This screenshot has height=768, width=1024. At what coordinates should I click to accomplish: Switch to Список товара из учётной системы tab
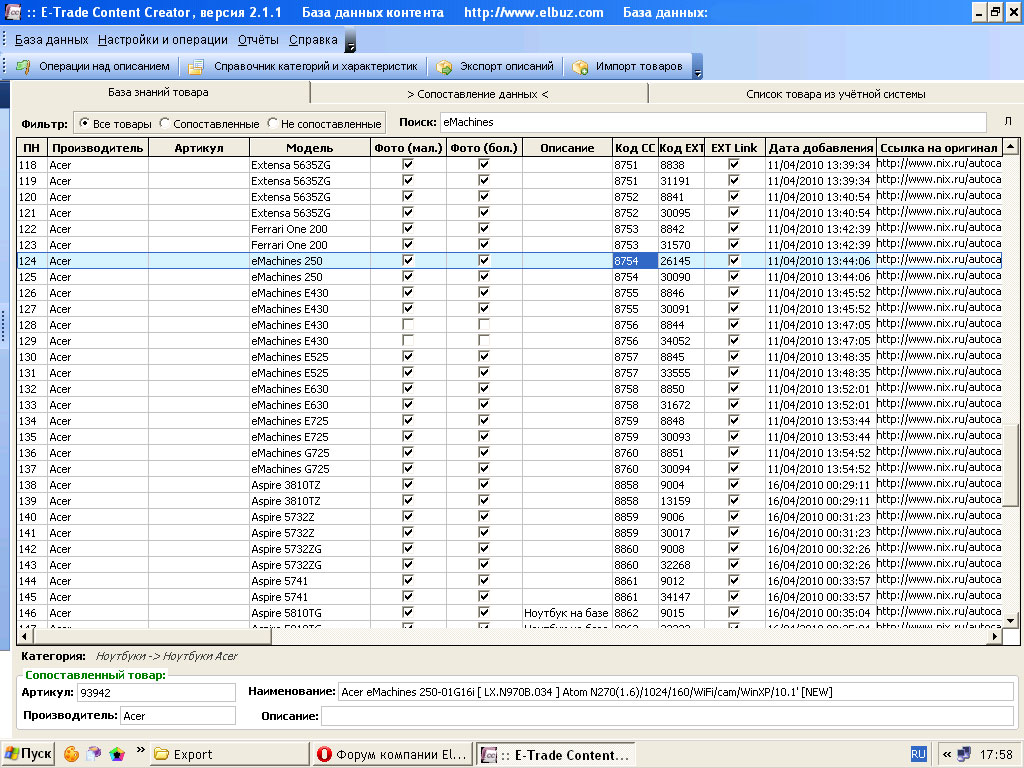pos(836,94)
